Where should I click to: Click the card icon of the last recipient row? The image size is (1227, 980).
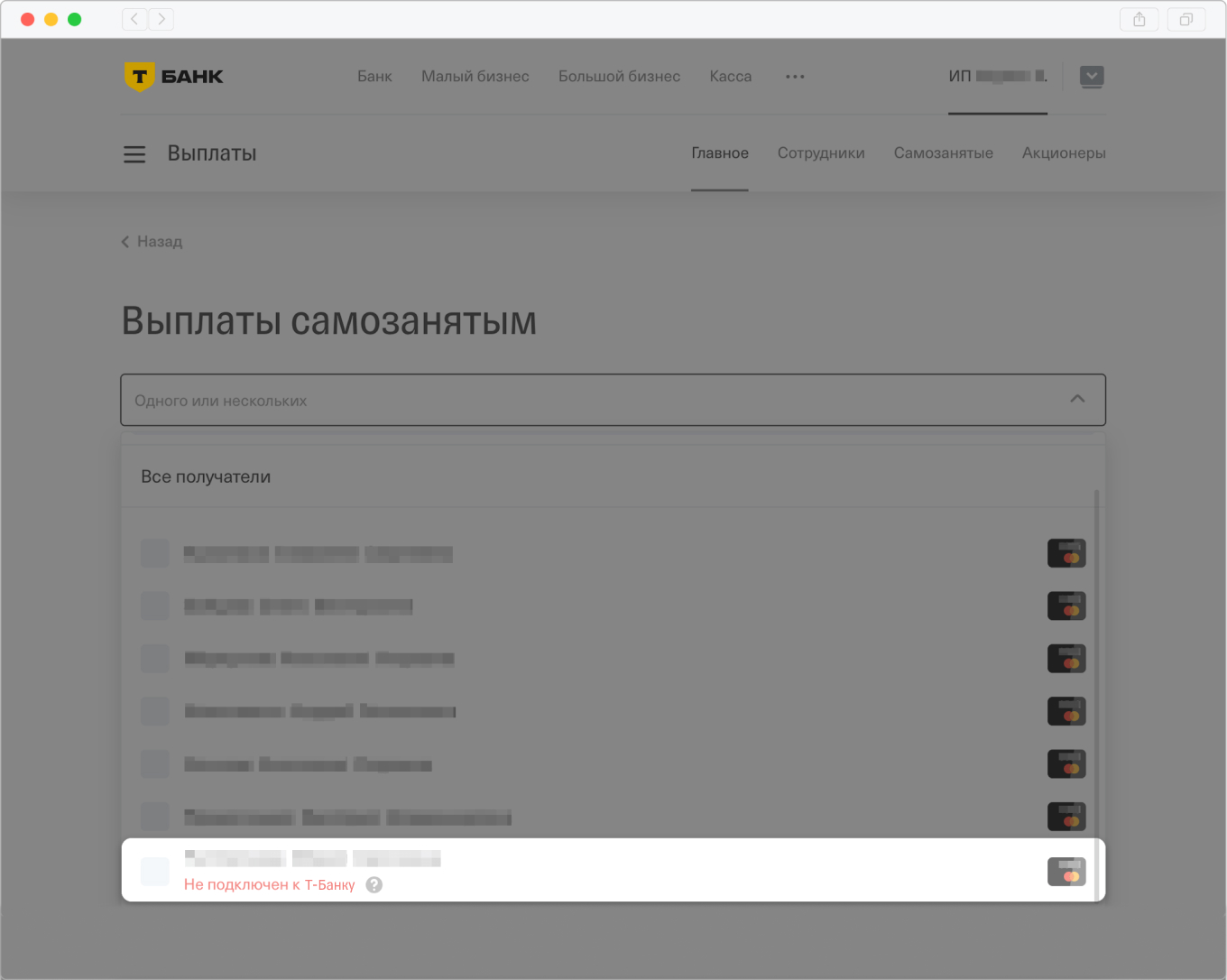[1066, 871]
